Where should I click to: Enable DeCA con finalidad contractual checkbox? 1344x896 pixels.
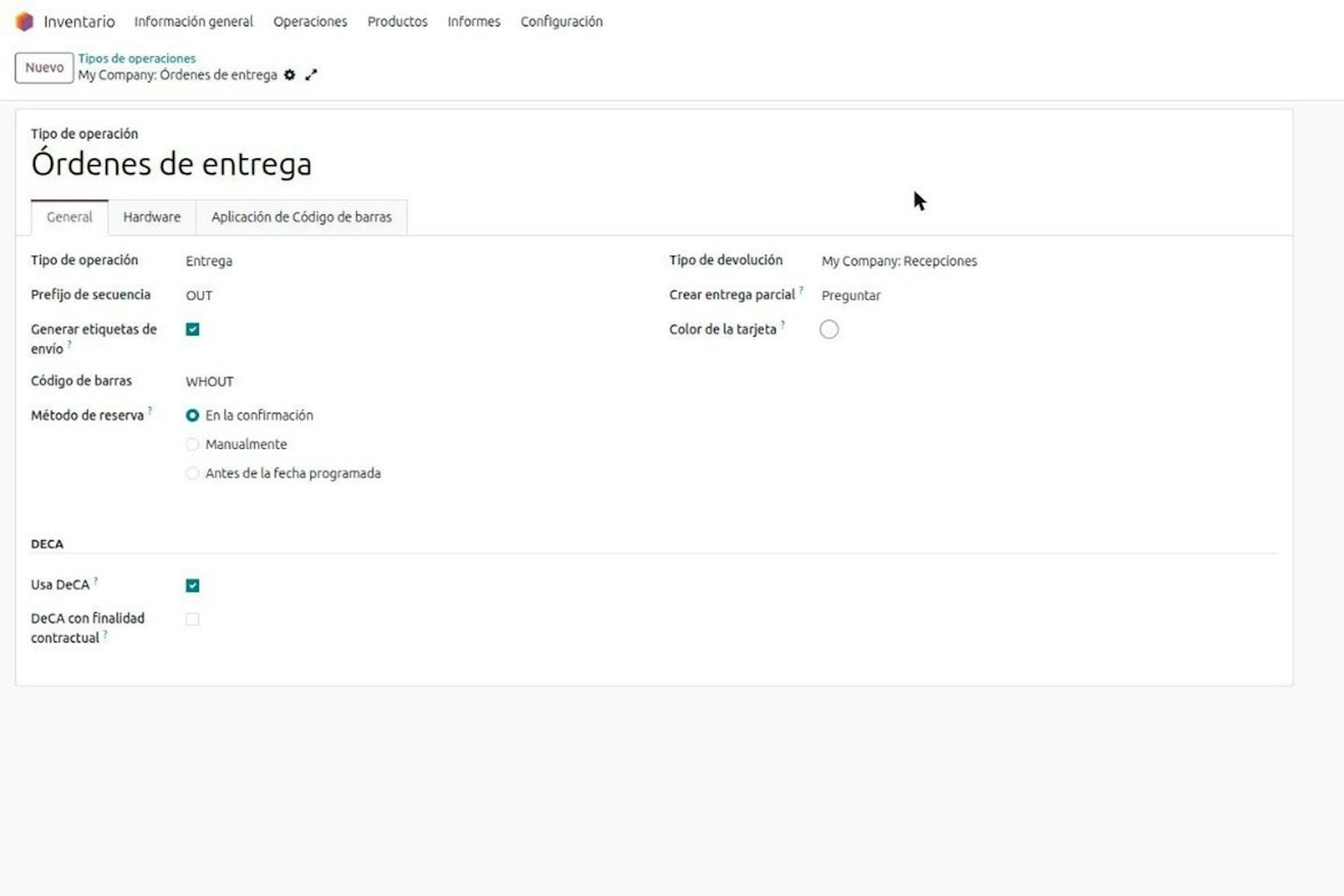click(192, 619)
